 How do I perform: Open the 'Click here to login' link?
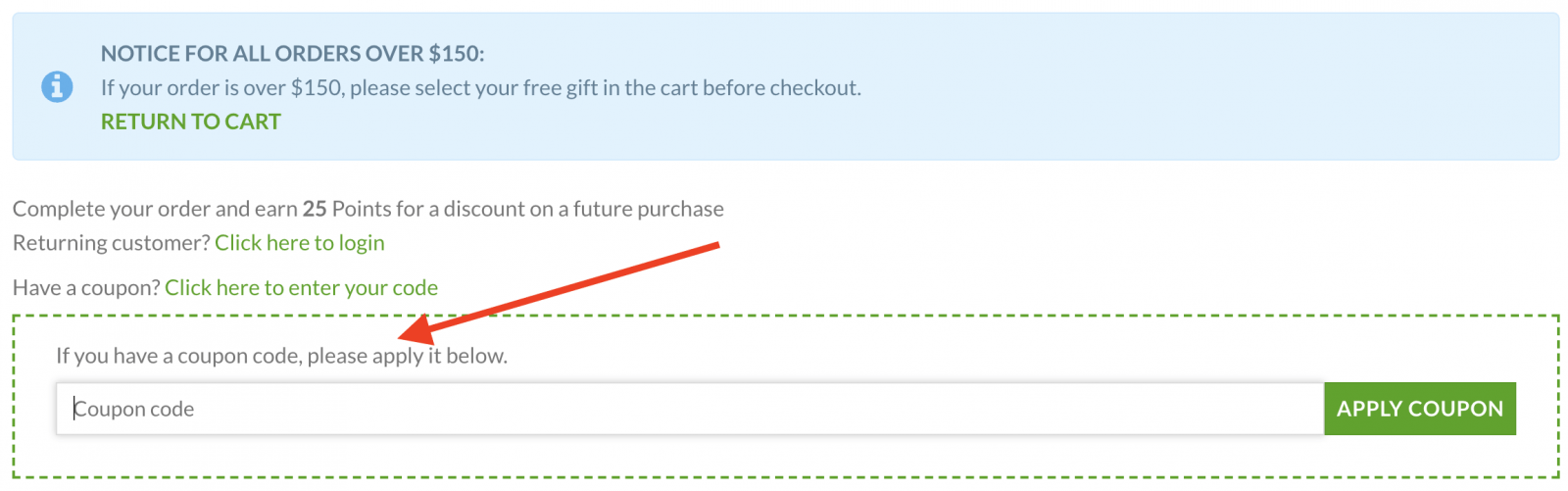tap(300, 243)
